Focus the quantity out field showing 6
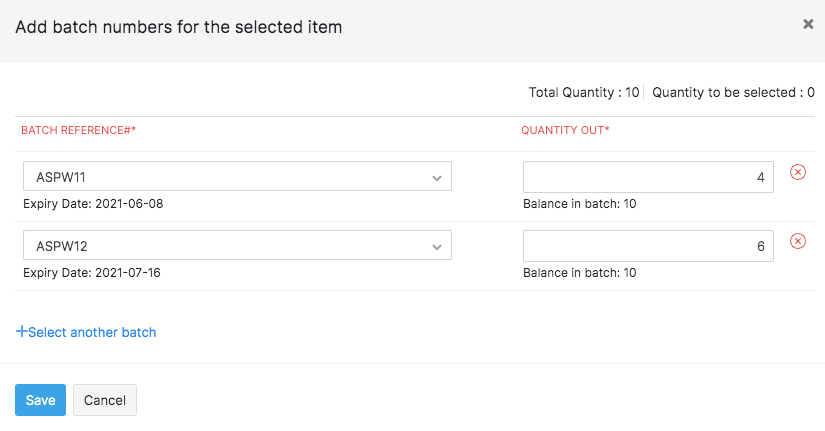825x431 pixels. (647, 246)
